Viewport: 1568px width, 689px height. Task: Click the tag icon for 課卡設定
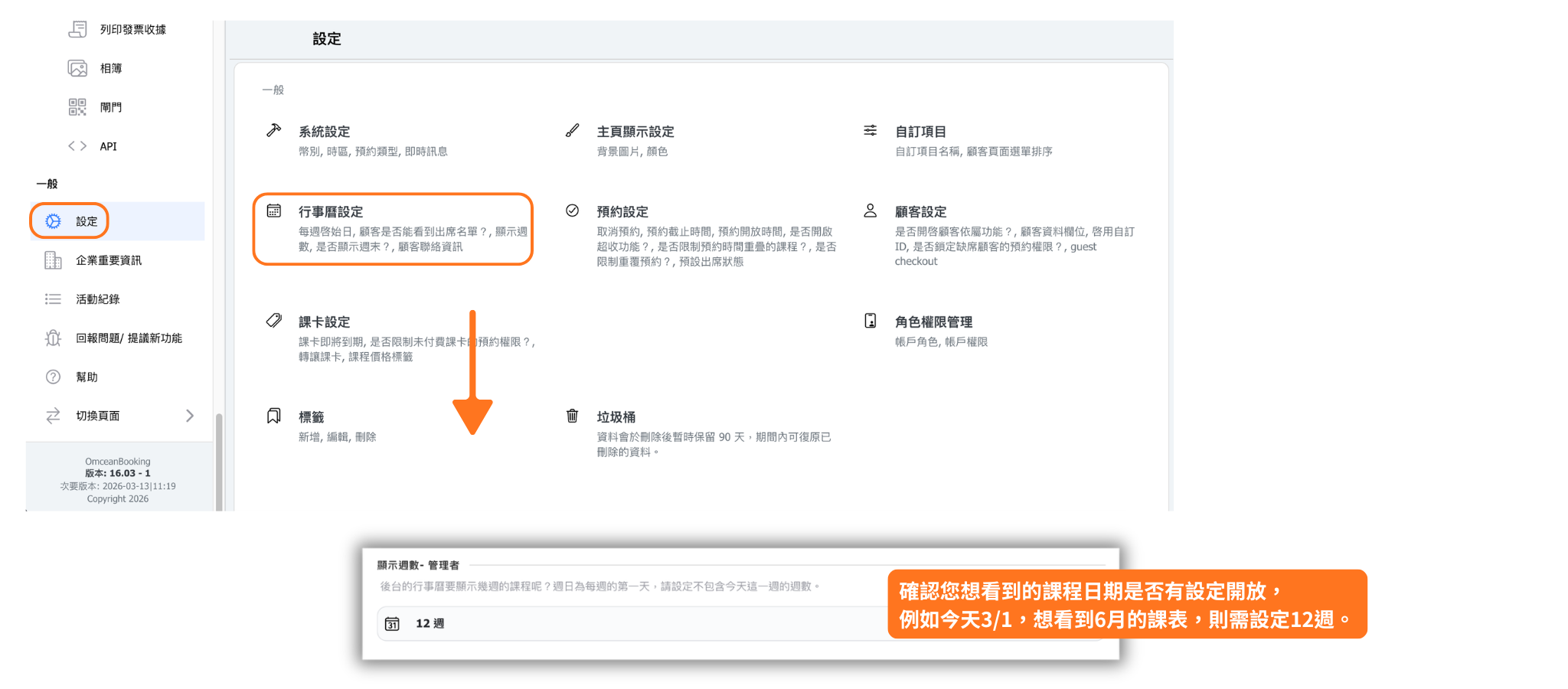click(x=273, y=321)
